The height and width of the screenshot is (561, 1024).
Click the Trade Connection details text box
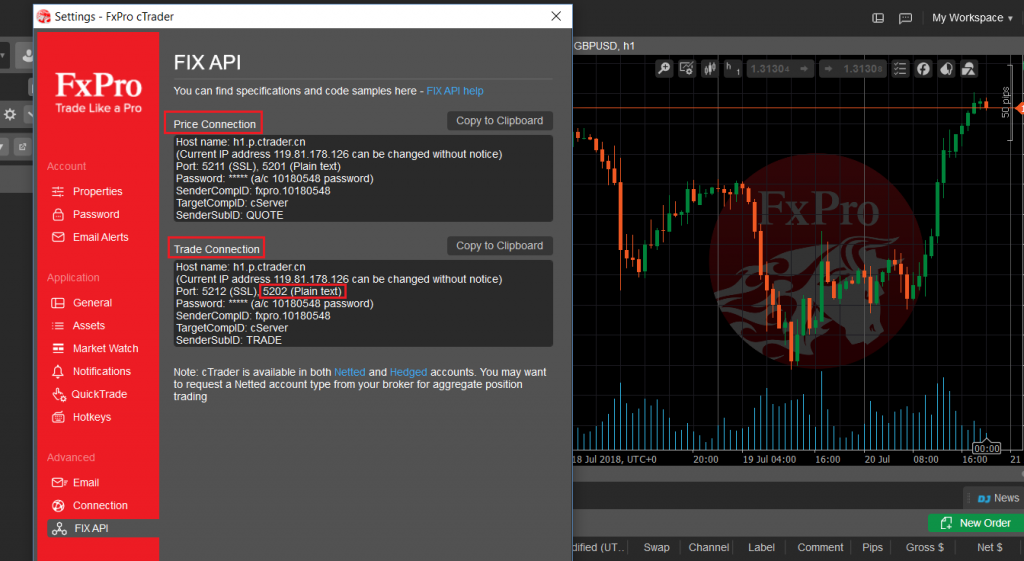pos(363,304)
